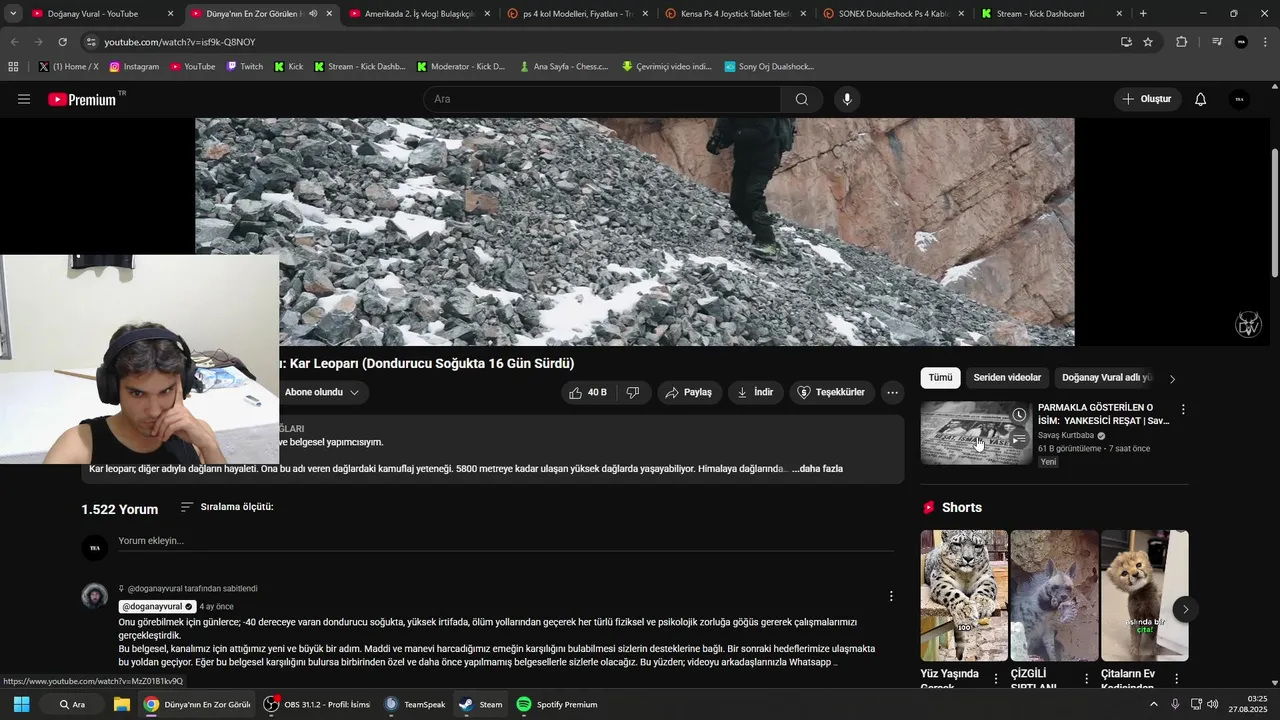The width and height of the screenshot is (1280, 720).
Task: Open Chrome media controls icon
Action: pyautogui.click(x=1217, y=42)
